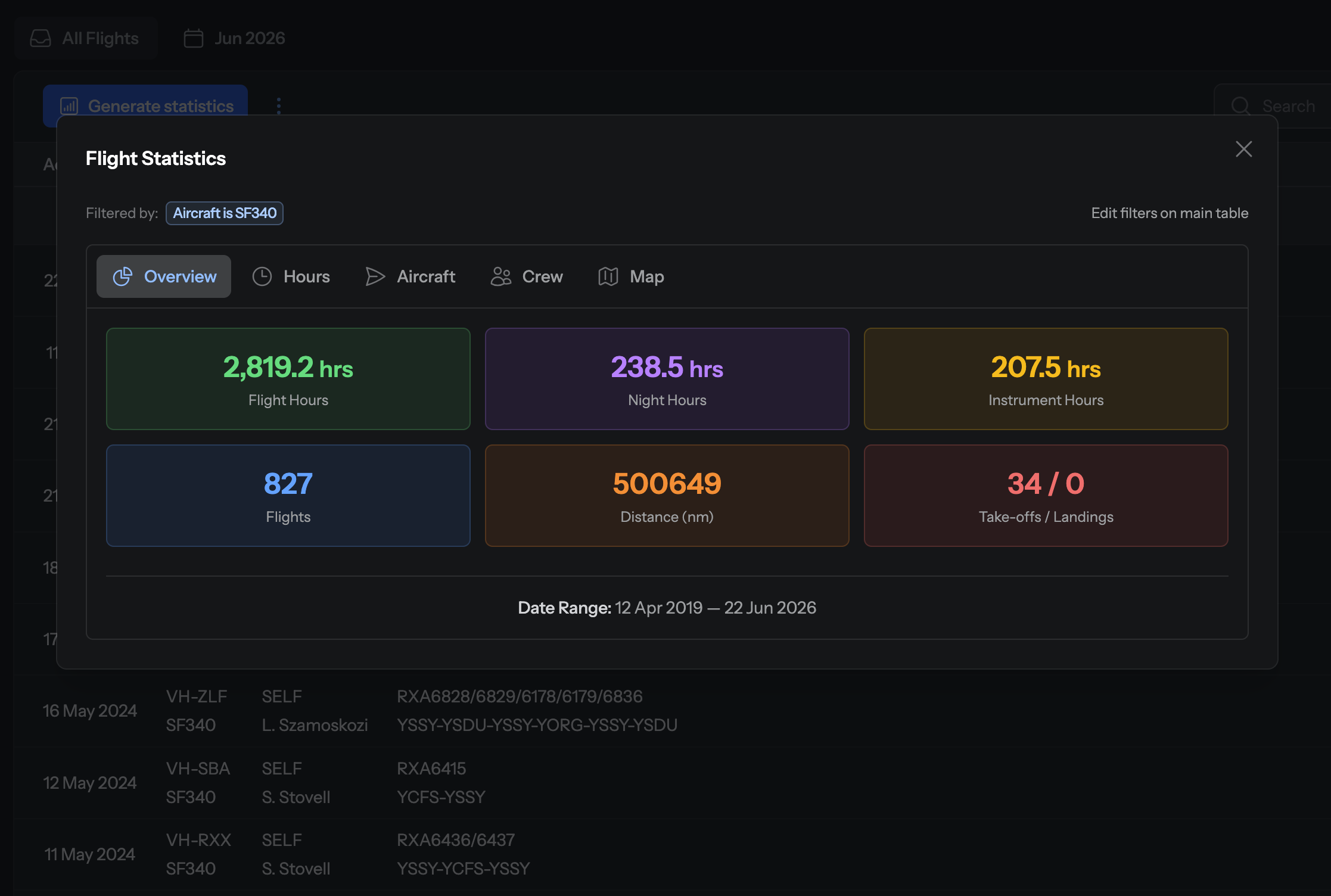This screenshot has width=1331, height=896.
Task: Click registration VH-SBA
Action: [x=198, y=769]
